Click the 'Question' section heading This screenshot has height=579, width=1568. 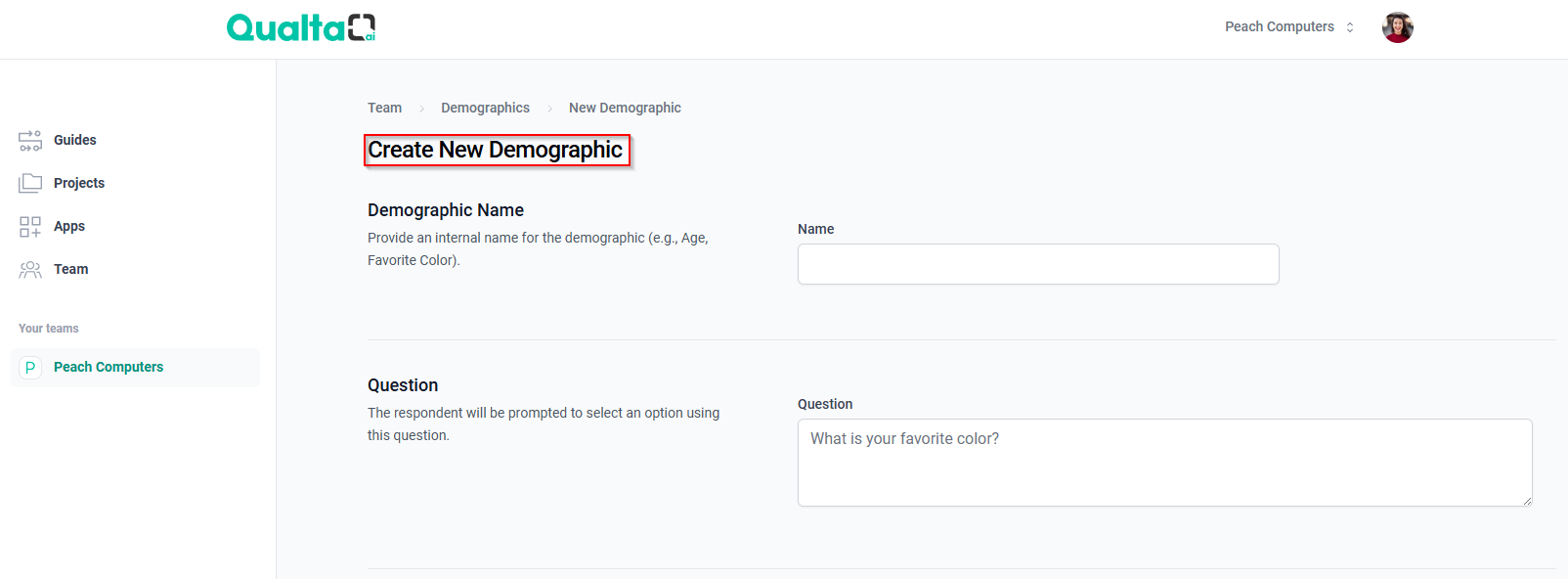click(403, 385)
